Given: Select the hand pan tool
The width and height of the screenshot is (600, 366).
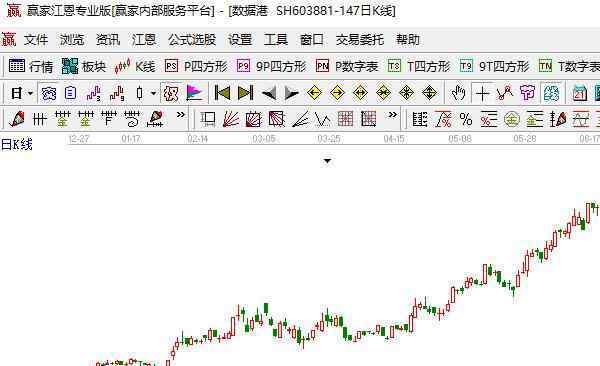Looking at the screenshot, I should click(458, 93).
